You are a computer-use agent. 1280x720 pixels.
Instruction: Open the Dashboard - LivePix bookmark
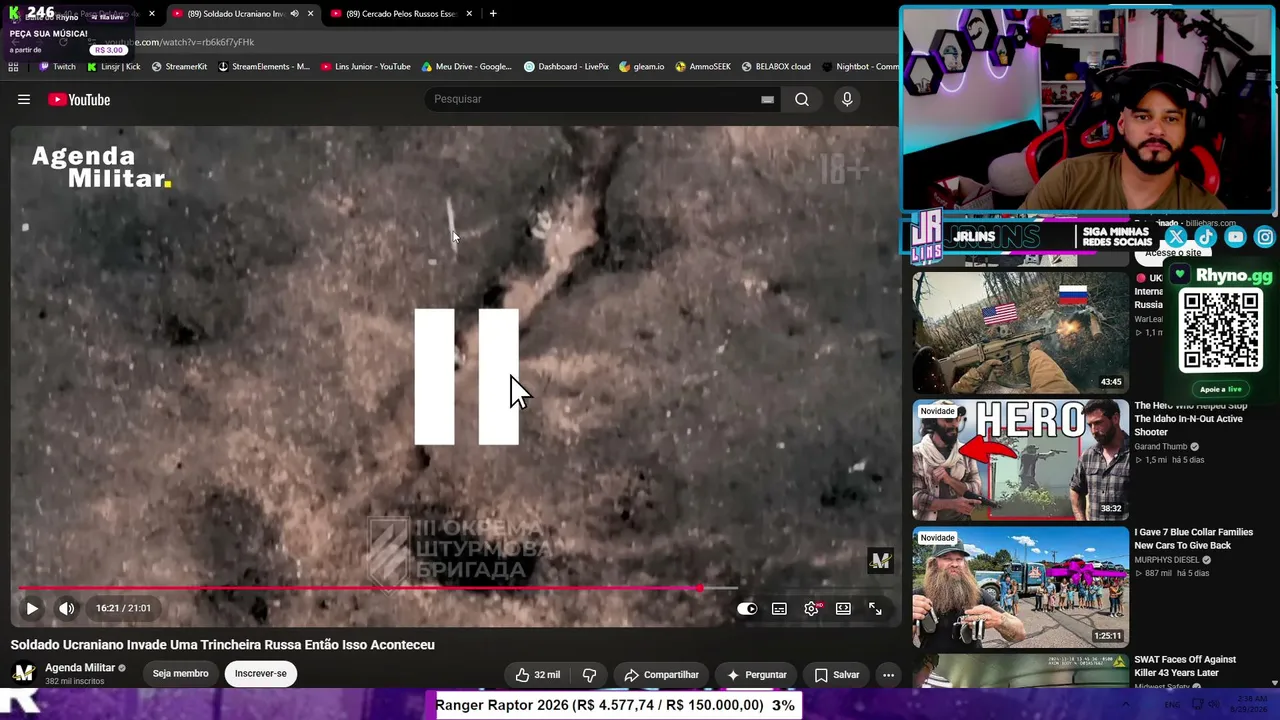coord(566,67)
